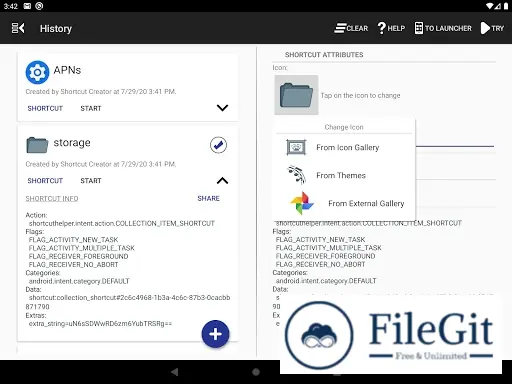Screen dimensions: 512x384
Task: Click FLAG_ACTIVITY_MULTIPLE_TASK in right panel
Action: [x=328, y=248]
